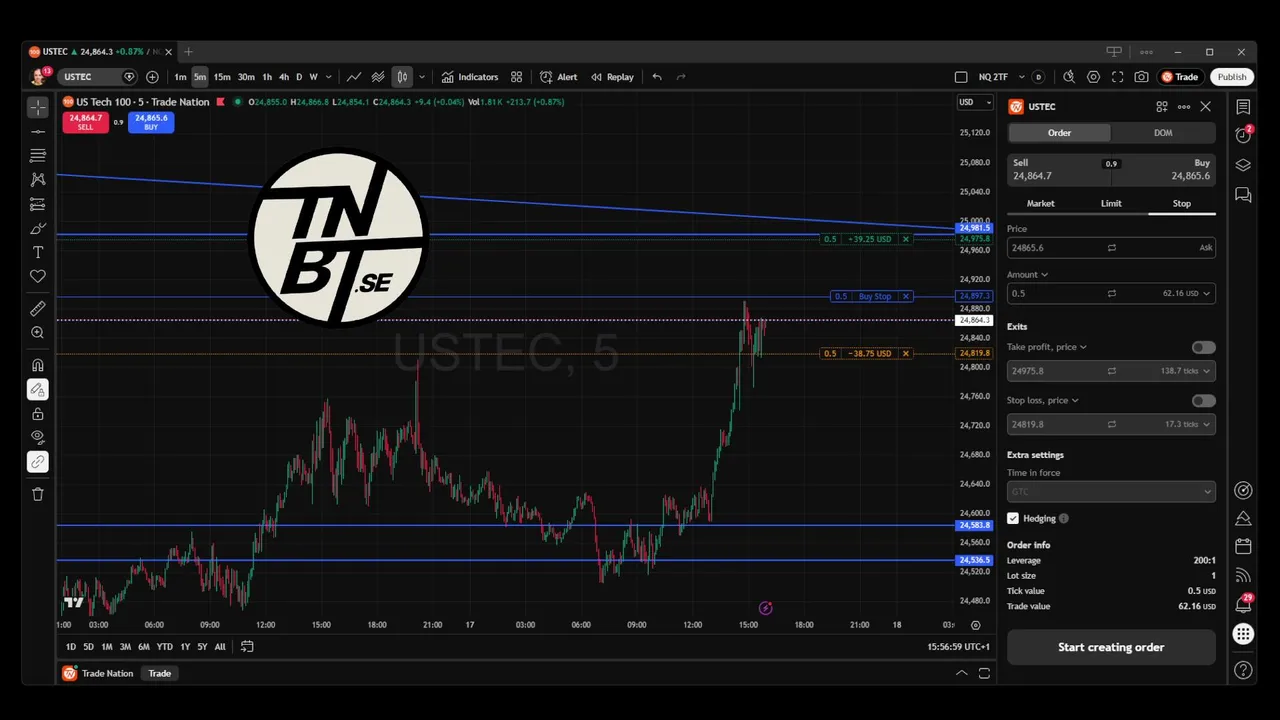Start bar Replay mode

(x=612, y=77)
